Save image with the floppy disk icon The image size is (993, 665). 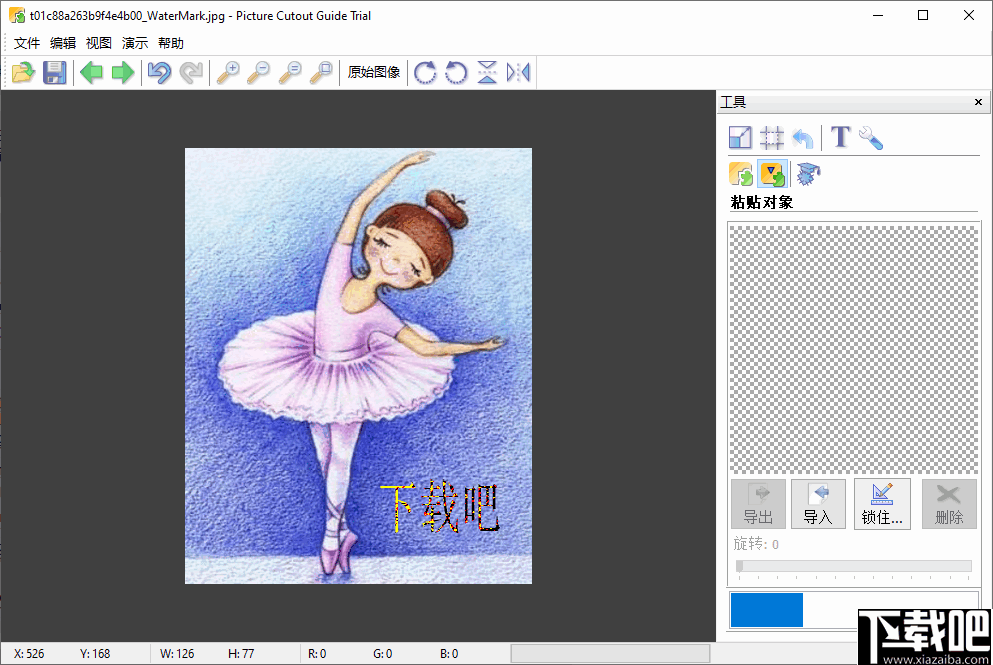[x=54, y=72]
